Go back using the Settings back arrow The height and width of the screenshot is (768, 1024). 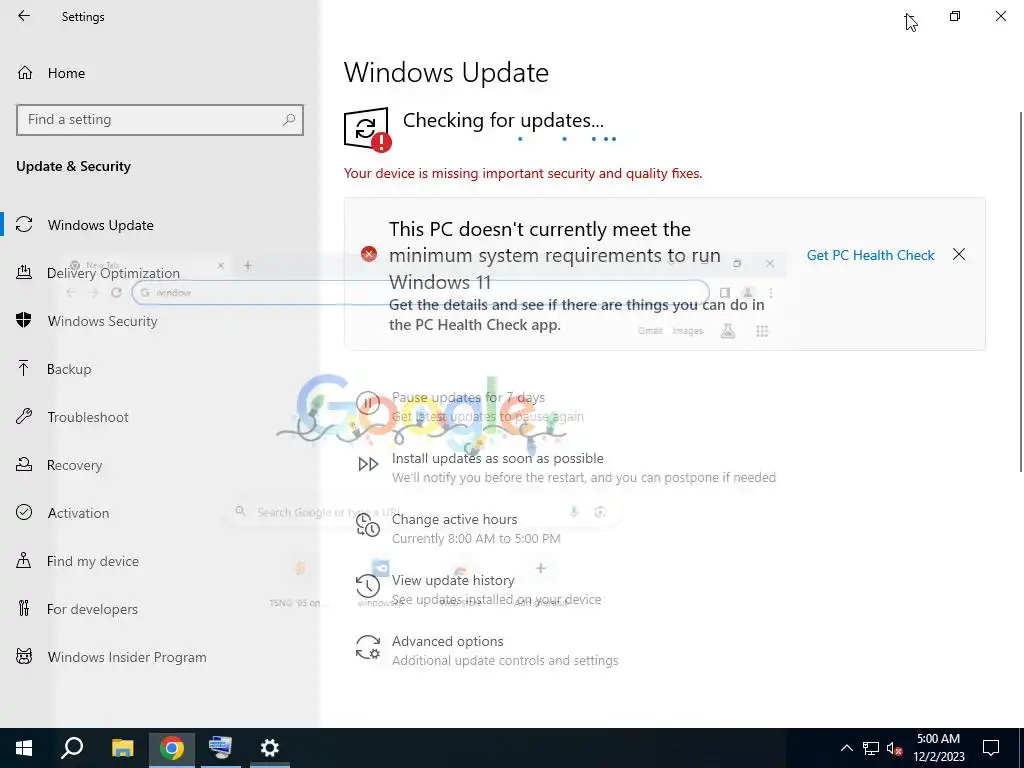pyautogui.click(x=24, y=16)
